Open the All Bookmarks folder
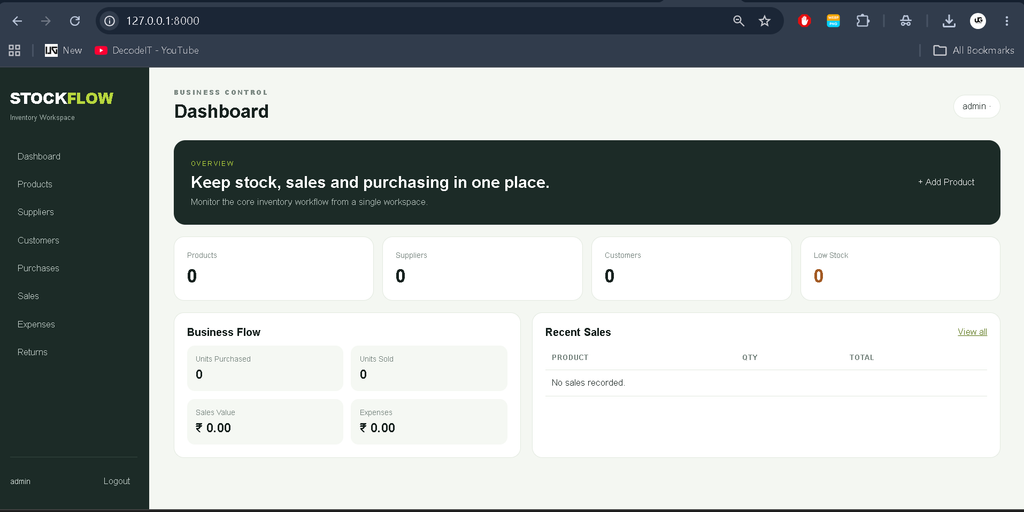1024x512 pixels. [974, 50]
